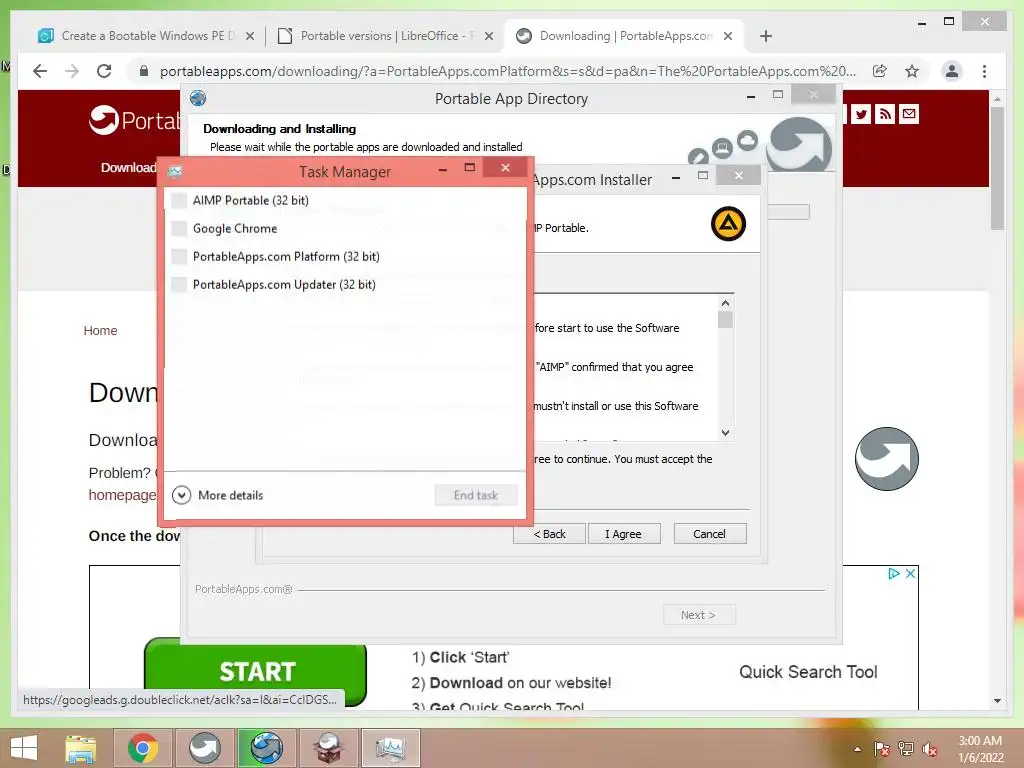Close the Task Manager window
This screenshot has height=768, width=1024.
pyautogui.click(x=505, y=168)
